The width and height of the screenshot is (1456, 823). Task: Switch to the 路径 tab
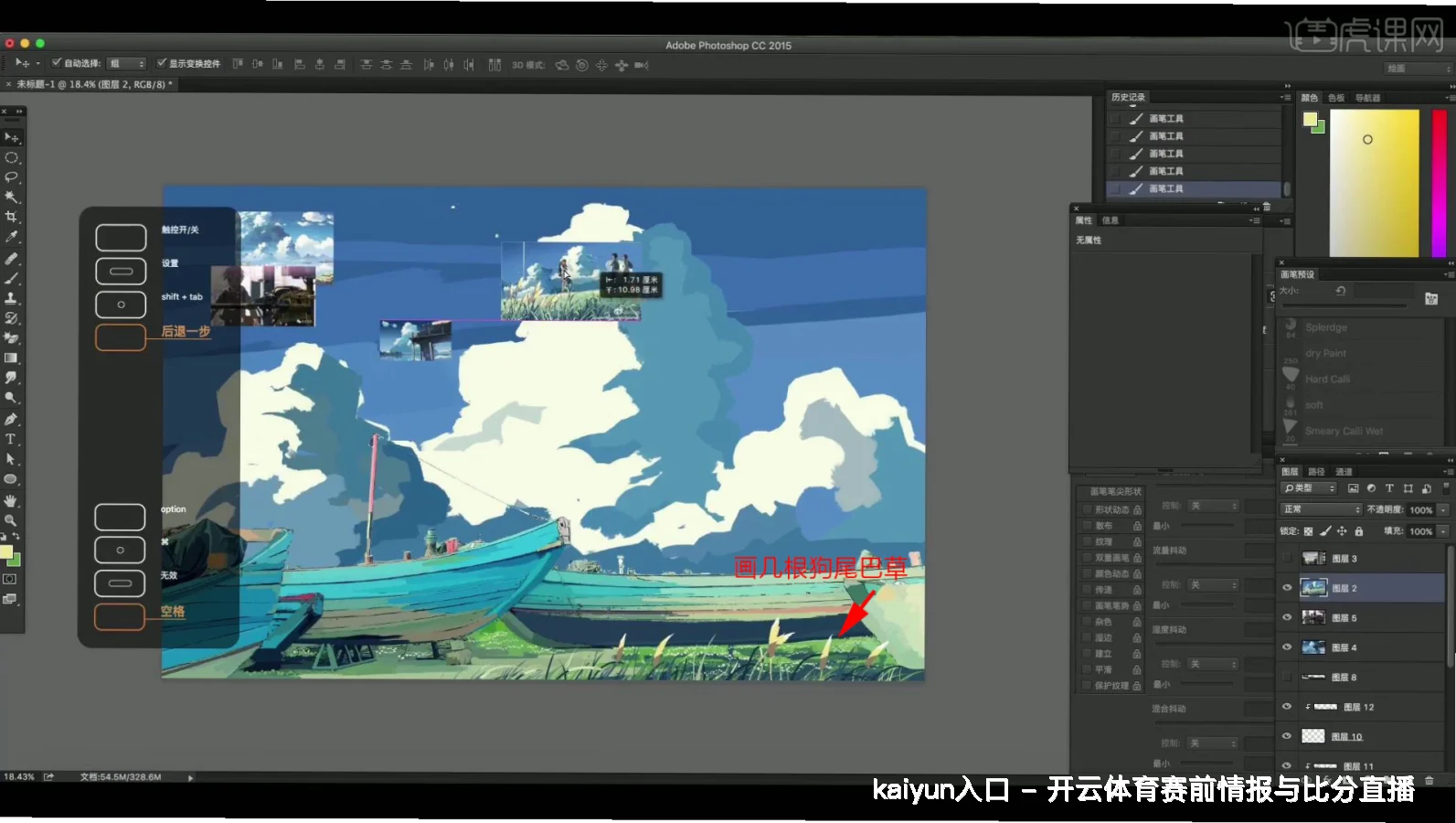click(x=1316, y=472)
